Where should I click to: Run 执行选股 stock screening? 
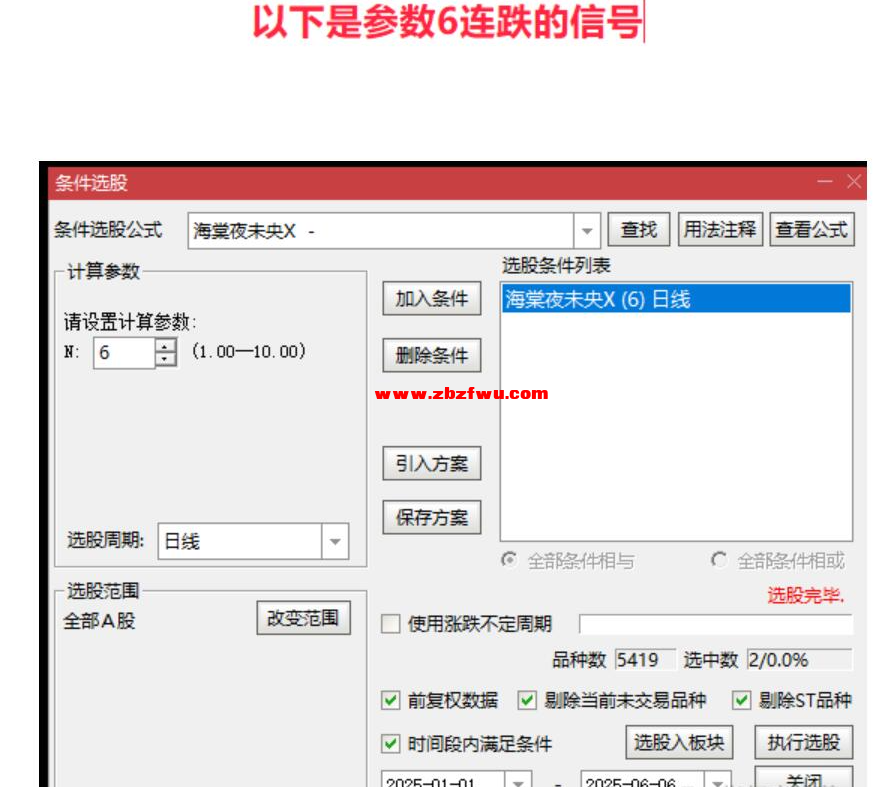coord(803,742)
